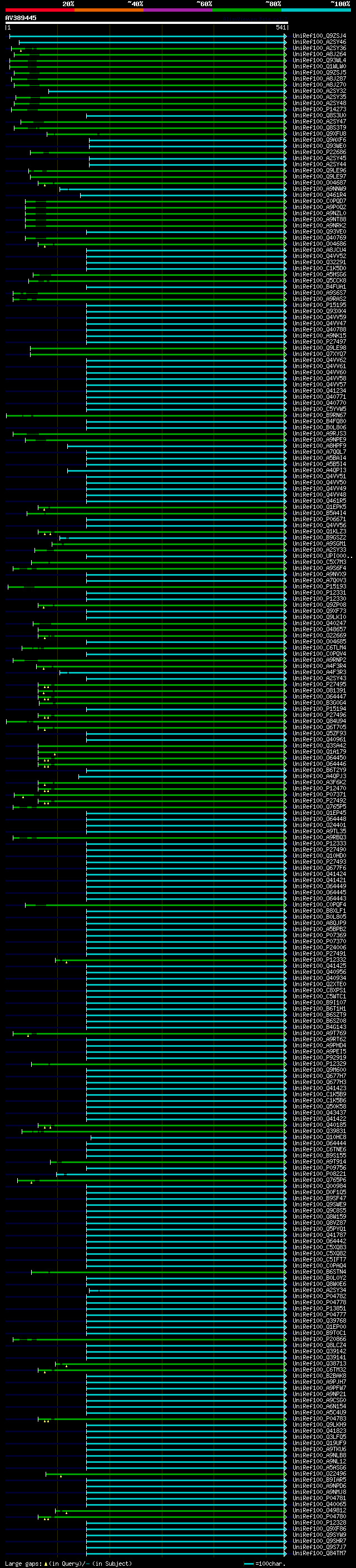Open hit UniRef100_Q6T705

pos(319,728)
